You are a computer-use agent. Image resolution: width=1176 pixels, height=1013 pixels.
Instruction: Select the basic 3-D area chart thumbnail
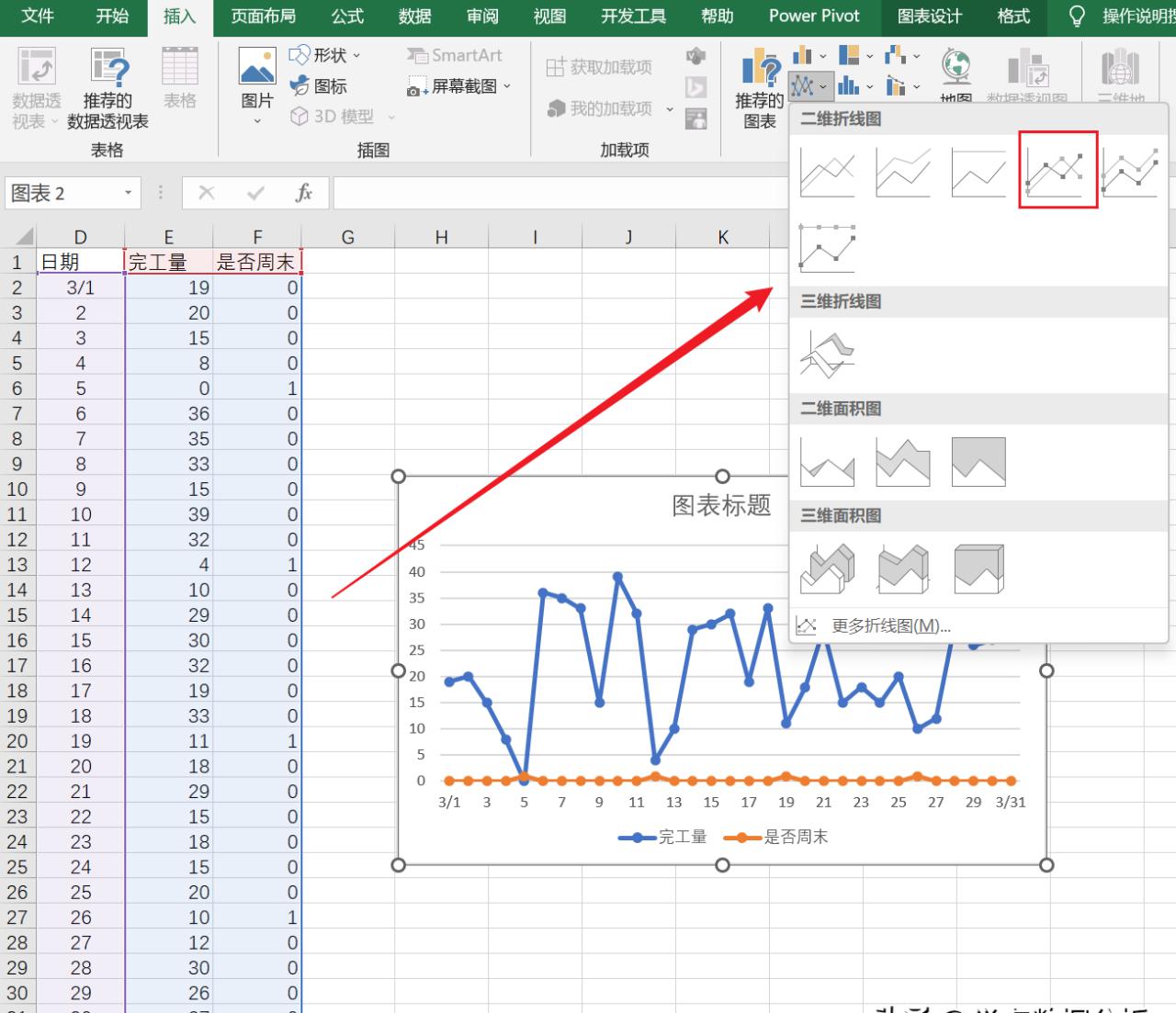pos(828,568)
